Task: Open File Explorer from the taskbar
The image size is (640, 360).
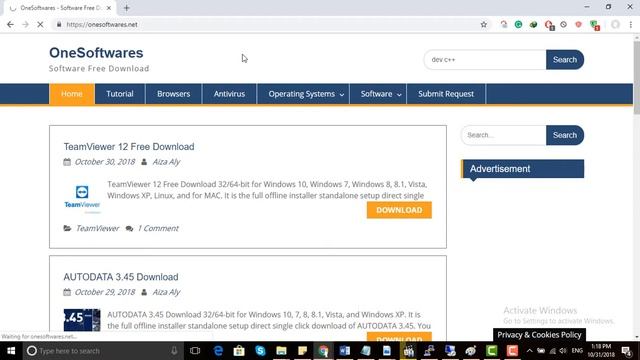Action: click(281, 351)
